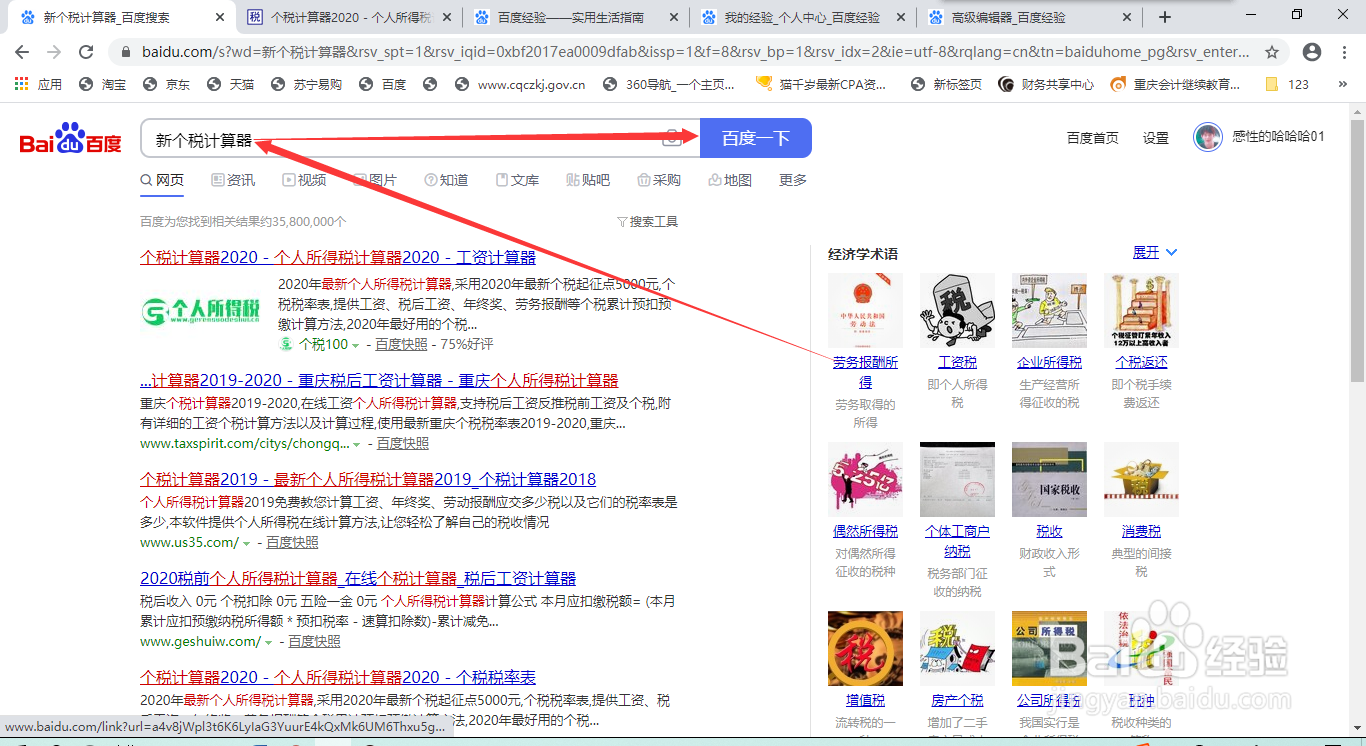
Task: Open the 财务共享中心 bookmark
Action: coord(1046,84)
